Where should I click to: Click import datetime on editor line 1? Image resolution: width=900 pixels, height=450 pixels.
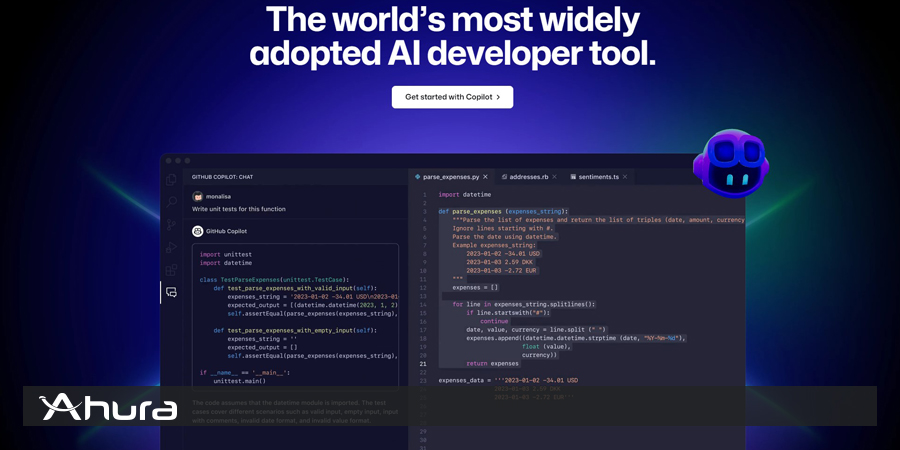coord(464,195)
